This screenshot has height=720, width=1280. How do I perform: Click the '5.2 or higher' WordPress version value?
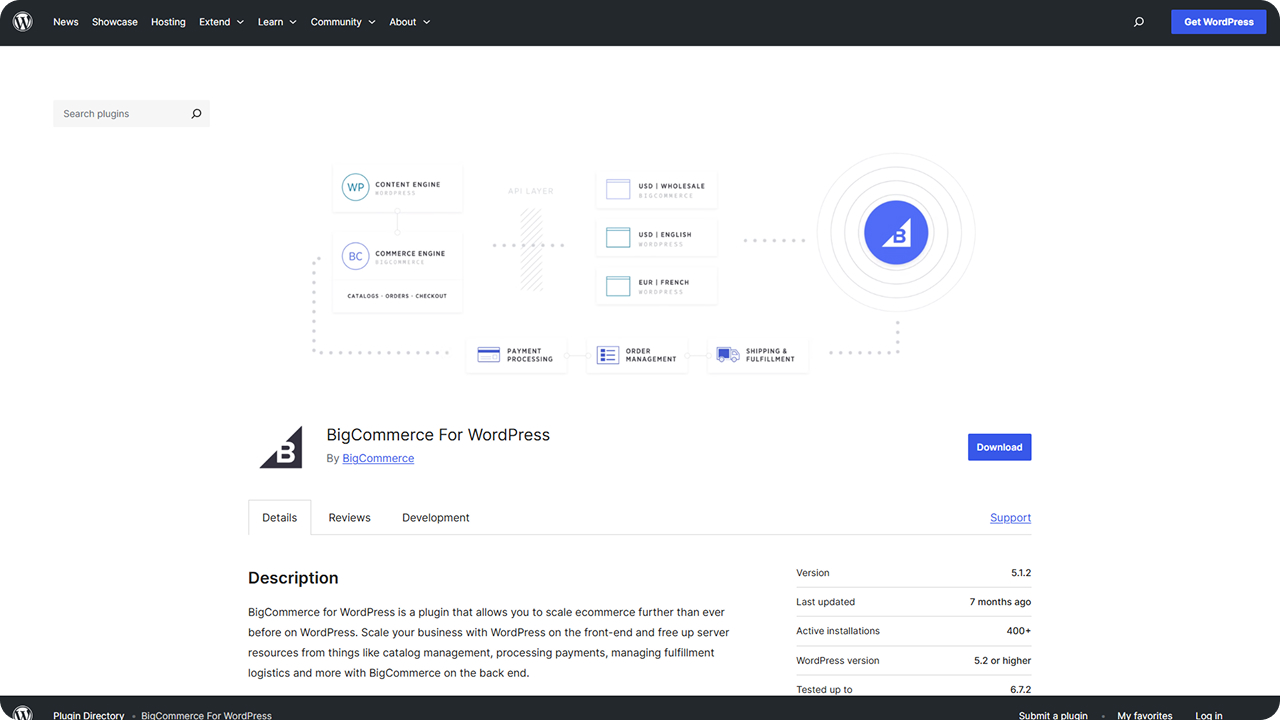tap(1002, 660)
